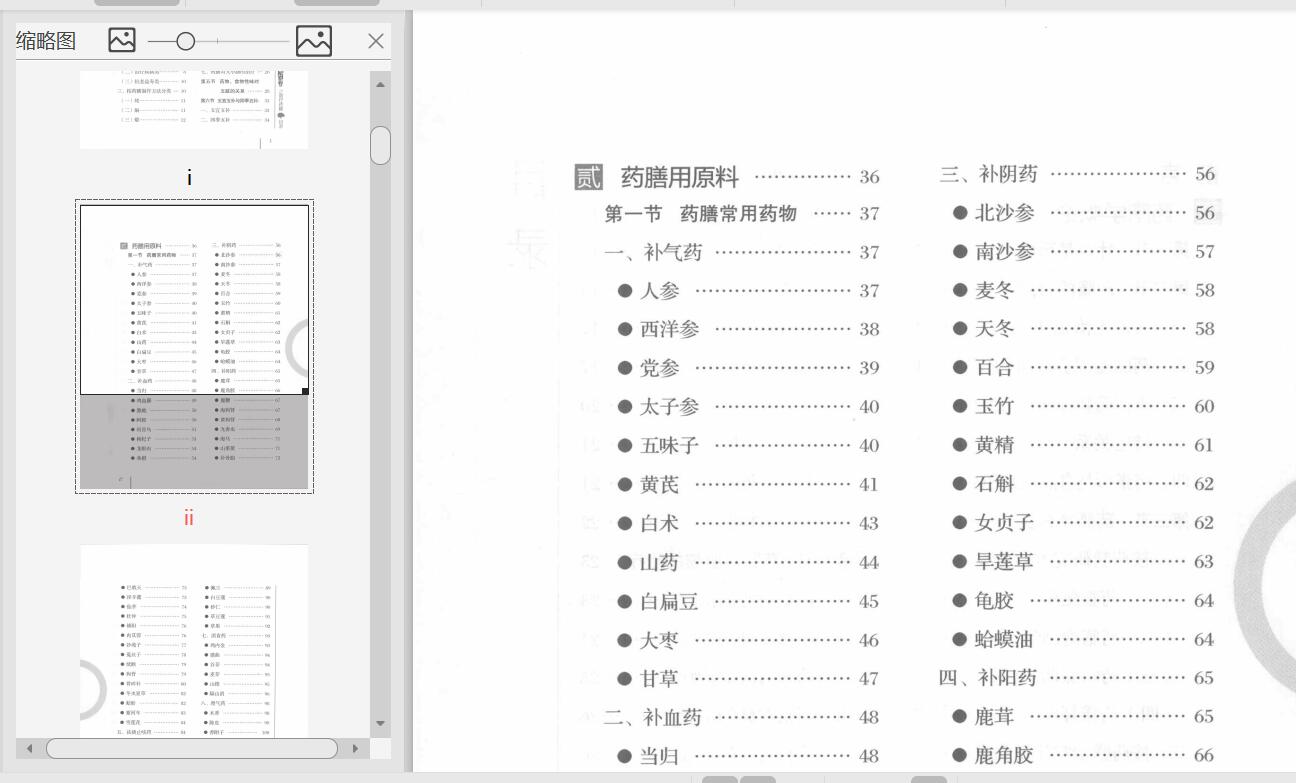1296x783 pixels.
Task: Click the horizontal scroll right arrow
Action: click(355, 748)
